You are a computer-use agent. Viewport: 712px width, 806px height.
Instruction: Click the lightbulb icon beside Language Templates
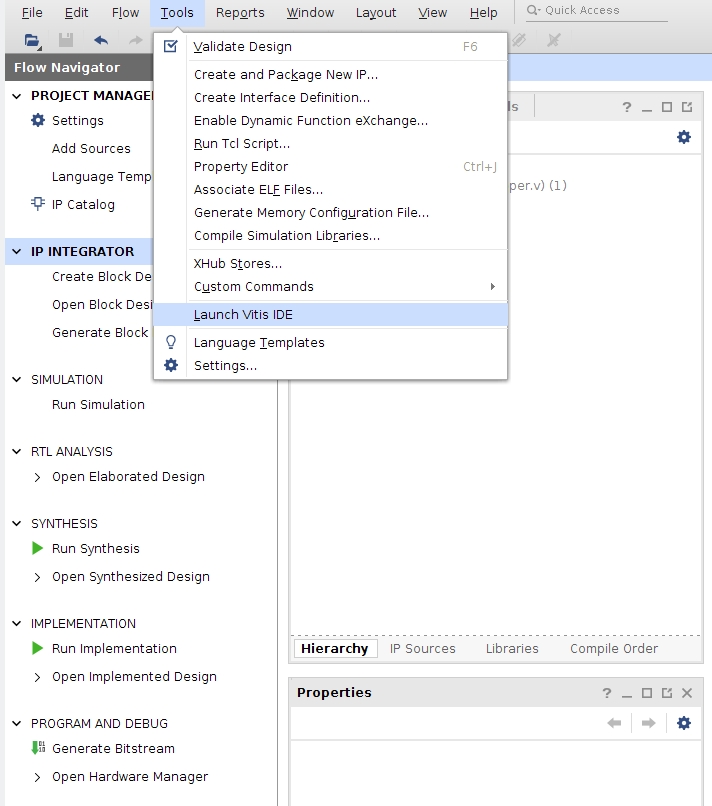(x=171, y=342)
